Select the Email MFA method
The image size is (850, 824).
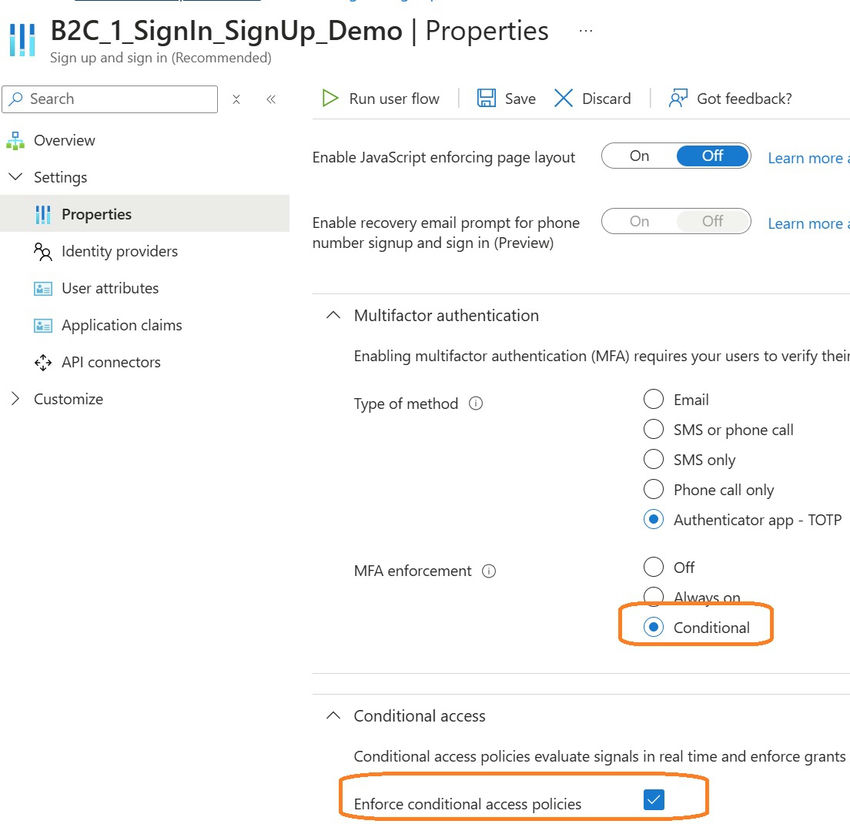tap(654, 399)
